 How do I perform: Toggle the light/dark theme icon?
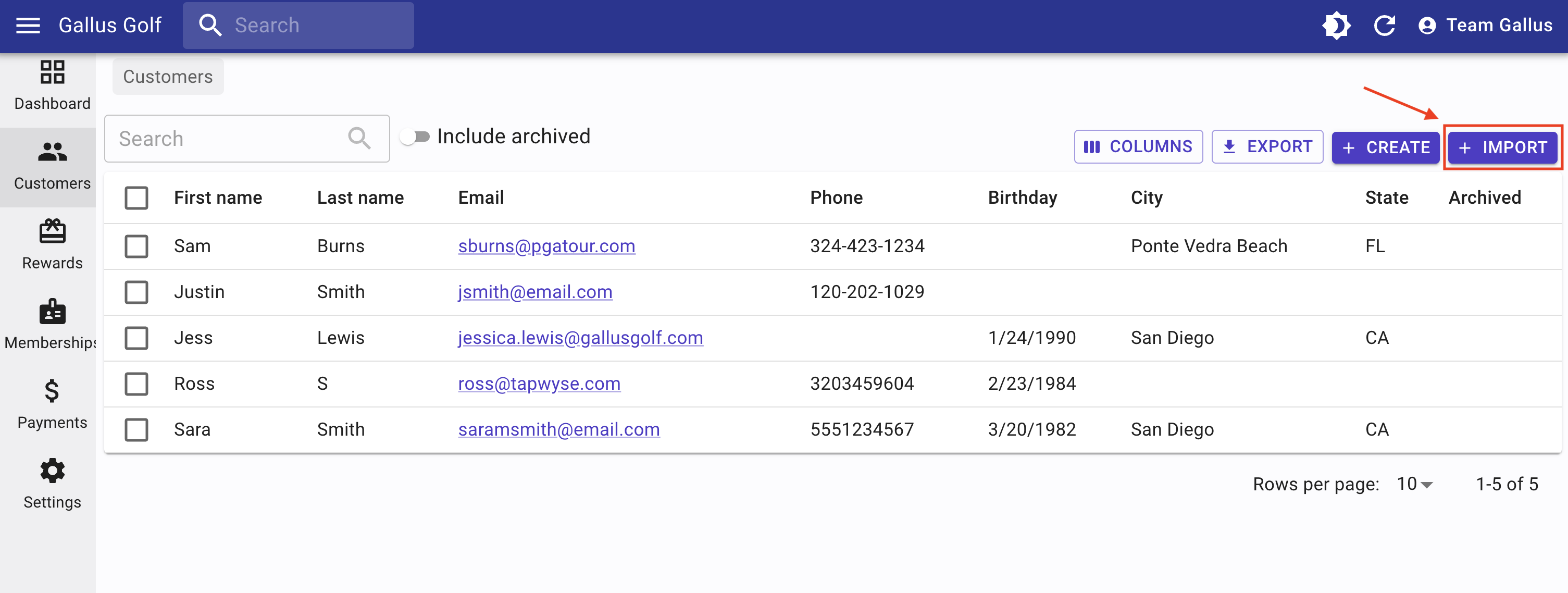pyautogui.click(x=1336, y=26)
